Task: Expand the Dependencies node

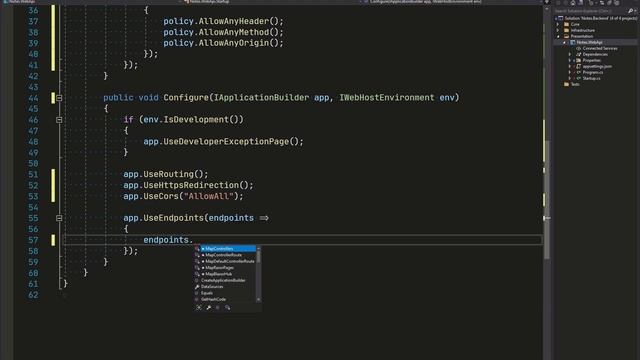Action: (570, 54)
